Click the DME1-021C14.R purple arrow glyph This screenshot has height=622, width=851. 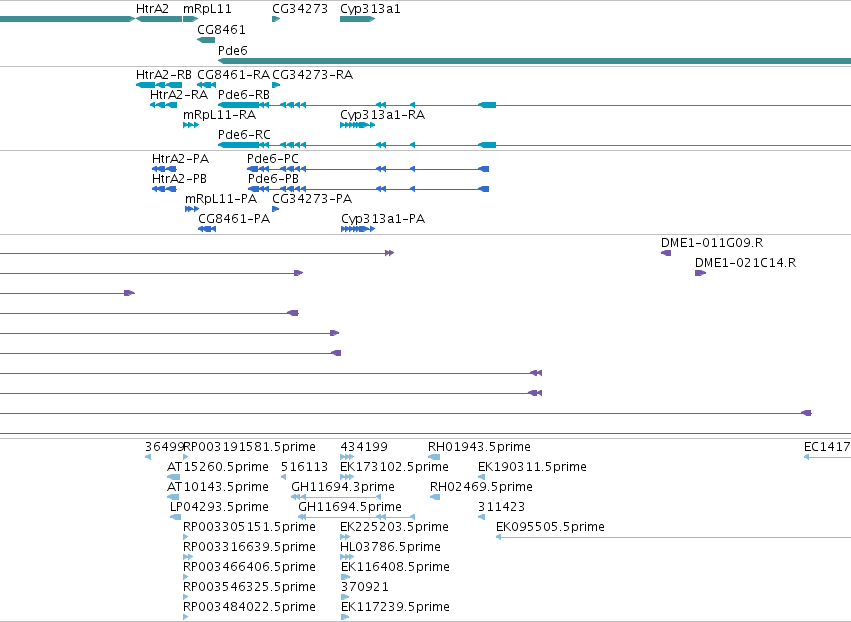click(x=700, y=273)
